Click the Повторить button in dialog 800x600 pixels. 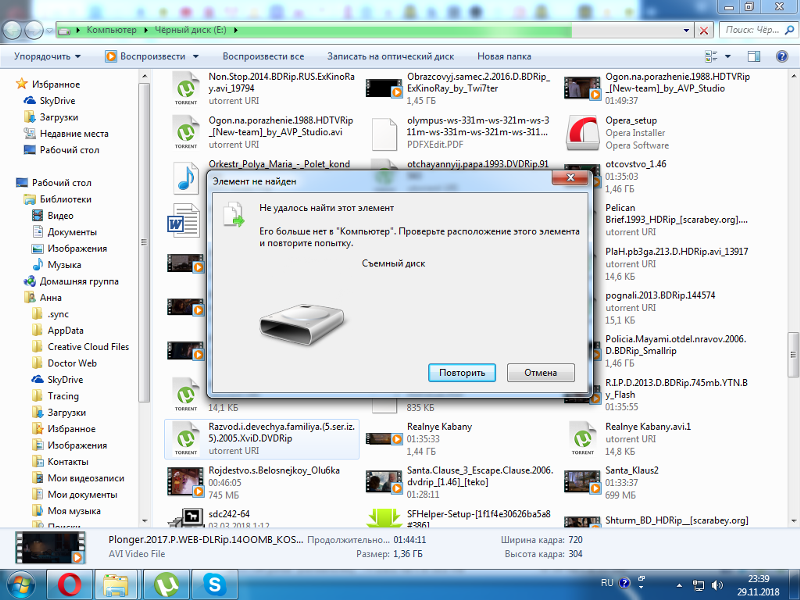(462, 372)
